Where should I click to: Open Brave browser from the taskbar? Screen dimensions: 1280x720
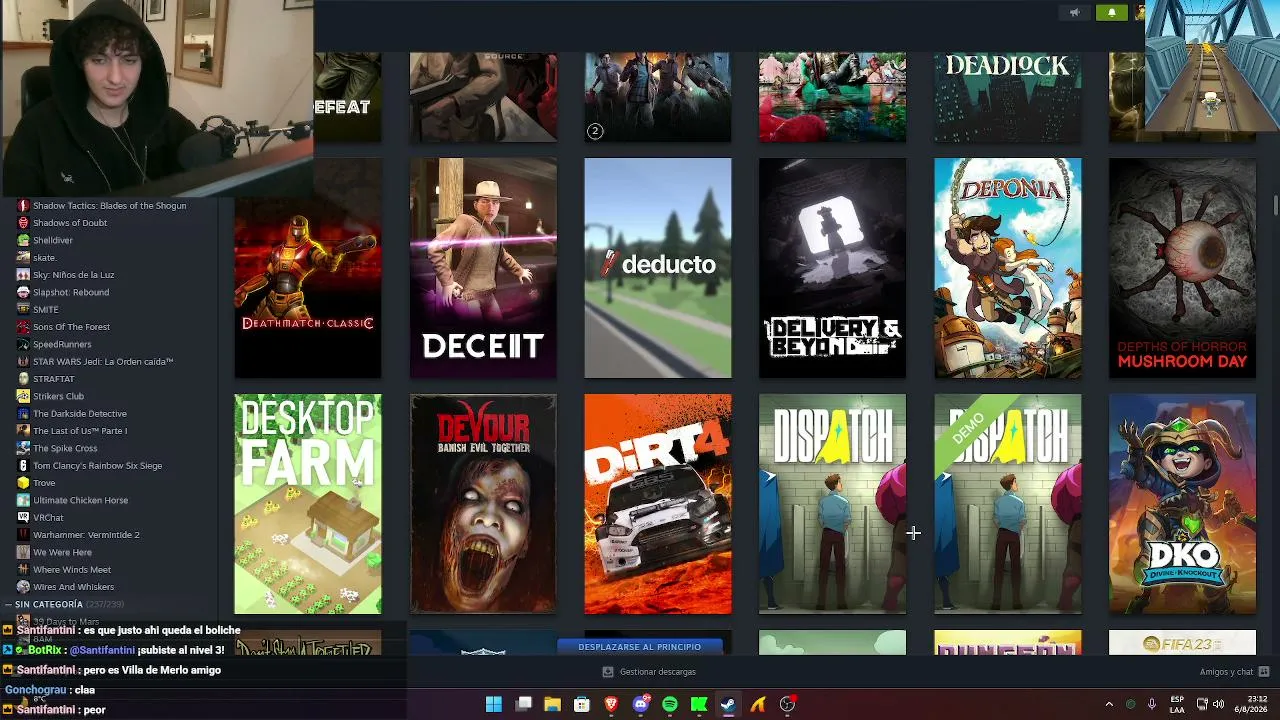point(611,704)
